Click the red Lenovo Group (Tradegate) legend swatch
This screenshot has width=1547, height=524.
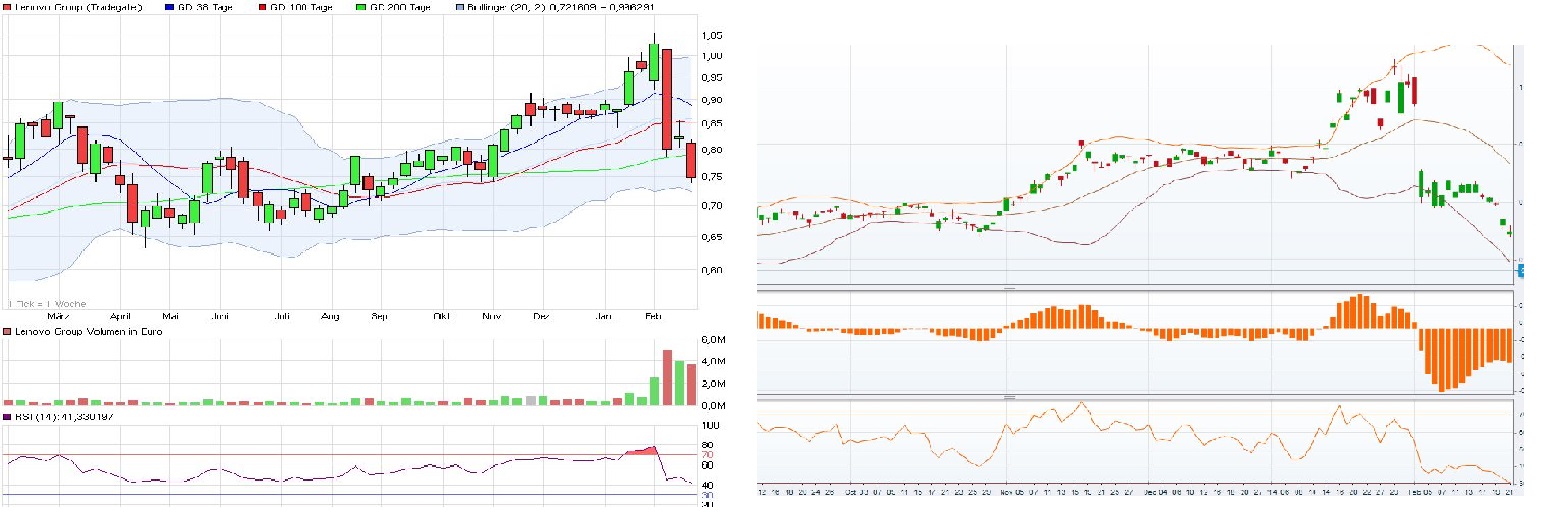7,7
